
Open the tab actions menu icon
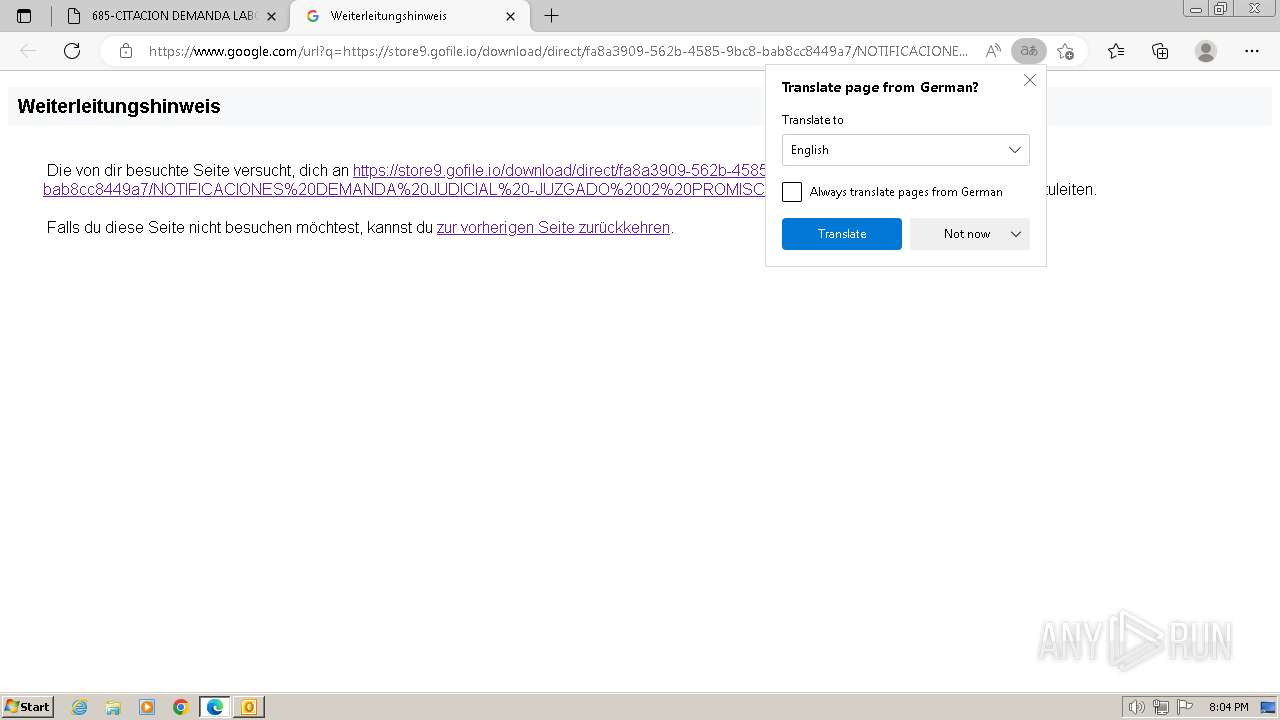click(24, 16)
